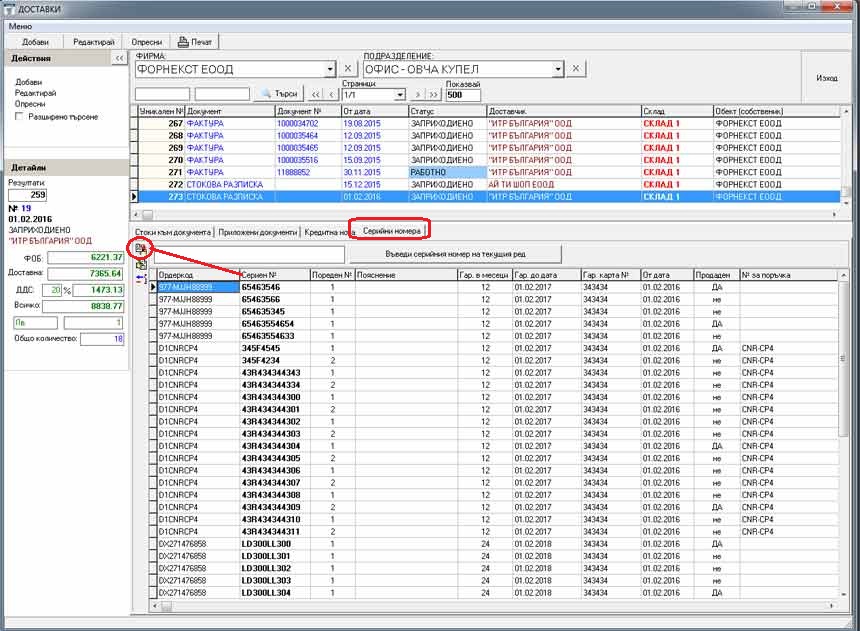Click the blue-red arrows icon by the serial table
The width and height of the screenshot is (860, 631).
(141, 279)
